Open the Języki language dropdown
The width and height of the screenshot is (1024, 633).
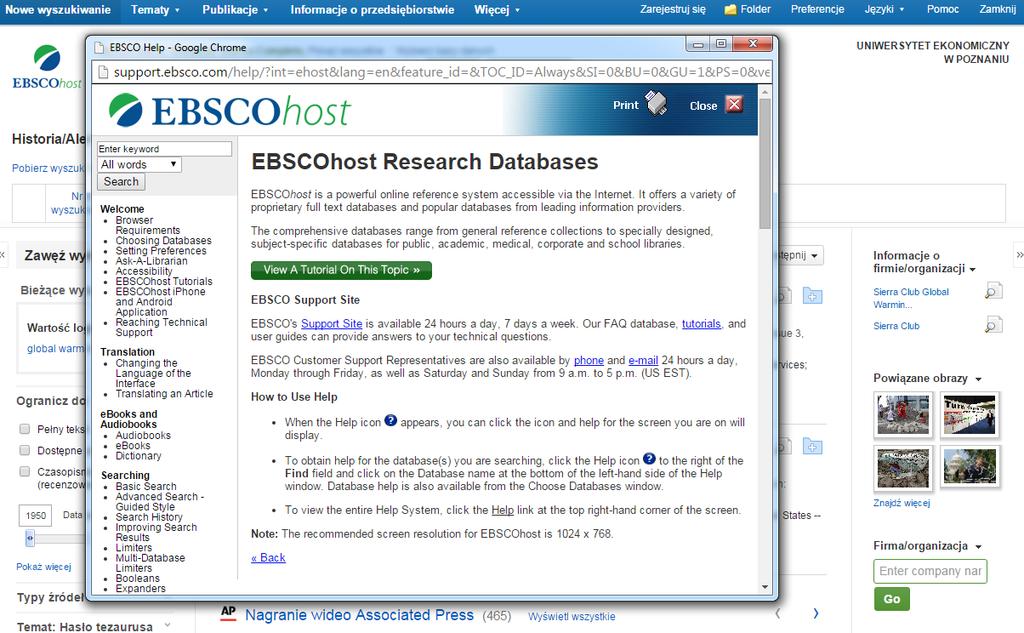pyautogui.click(x=884, y=9)
